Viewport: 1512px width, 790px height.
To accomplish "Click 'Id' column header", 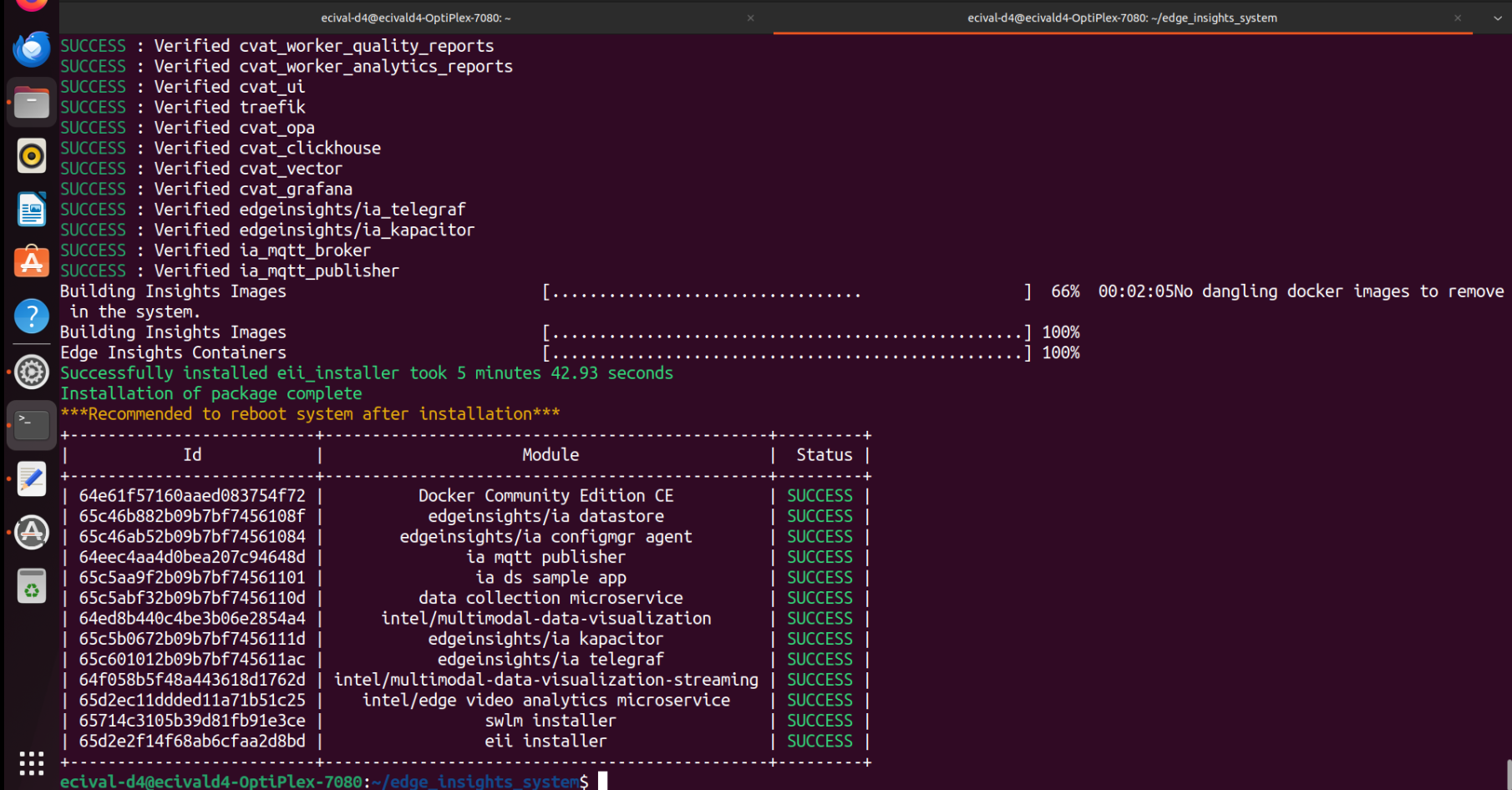I will click(x=192, y=455).
